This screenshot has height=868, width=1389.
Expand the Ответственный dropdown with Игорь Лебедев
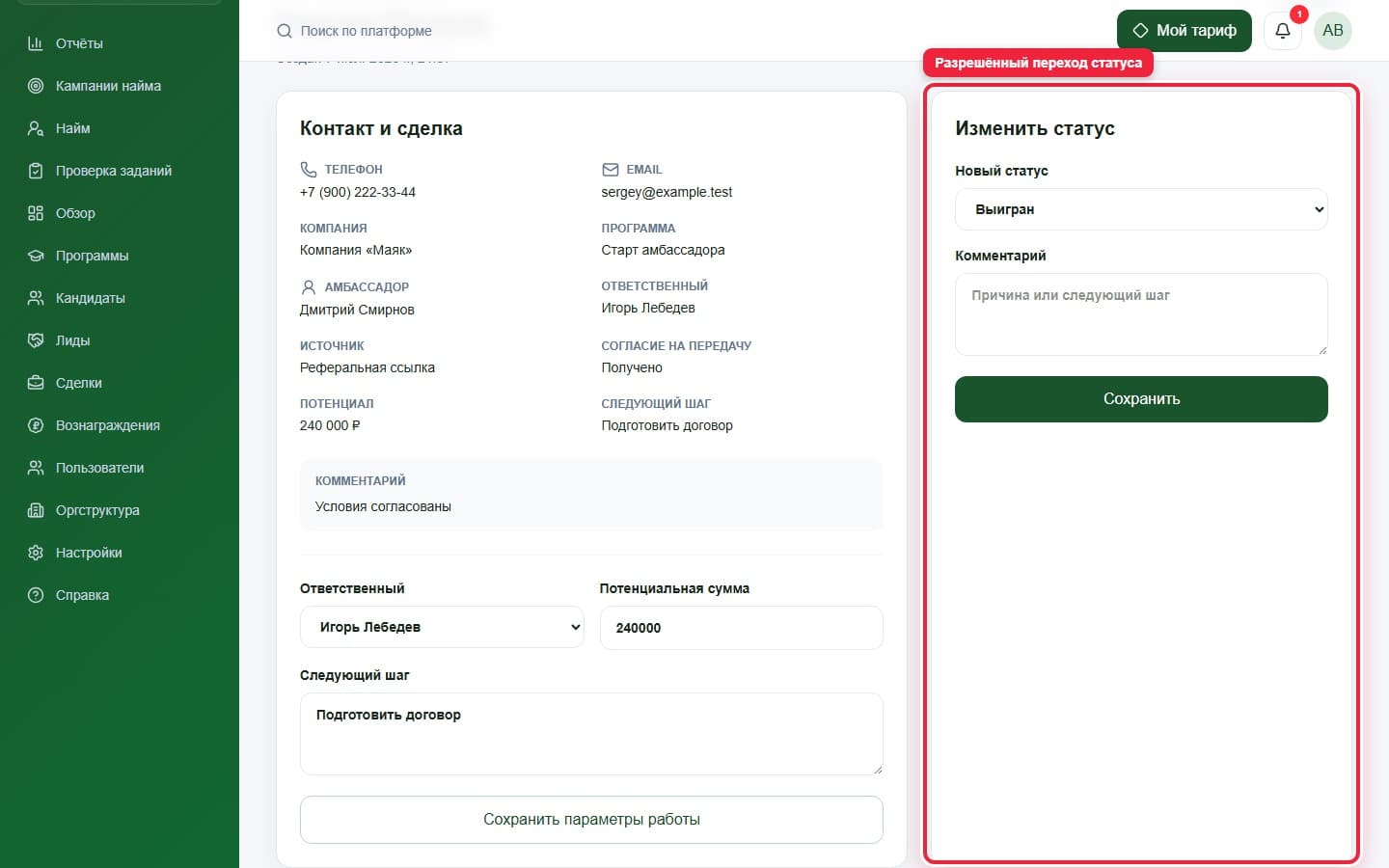[x=442, y=627]
